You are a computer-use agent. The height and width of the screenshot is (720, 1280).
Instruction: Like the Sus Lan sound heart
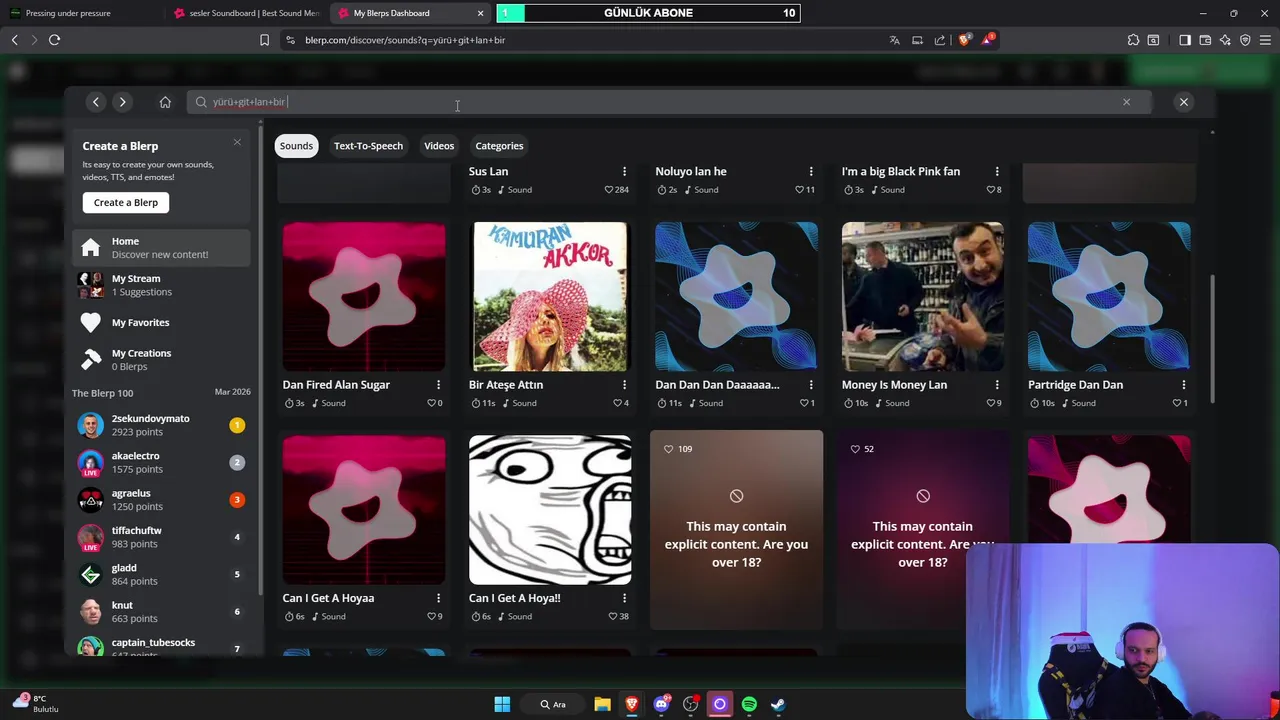609,190
